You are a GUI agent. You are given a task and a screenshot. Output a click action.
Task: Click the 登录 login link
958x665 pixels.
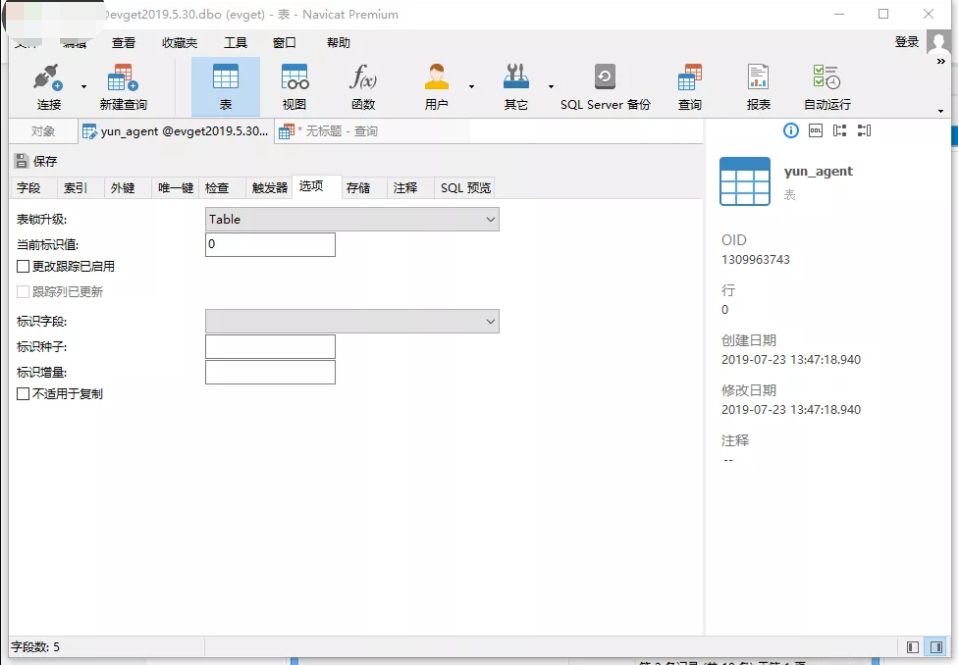[907, 42]
